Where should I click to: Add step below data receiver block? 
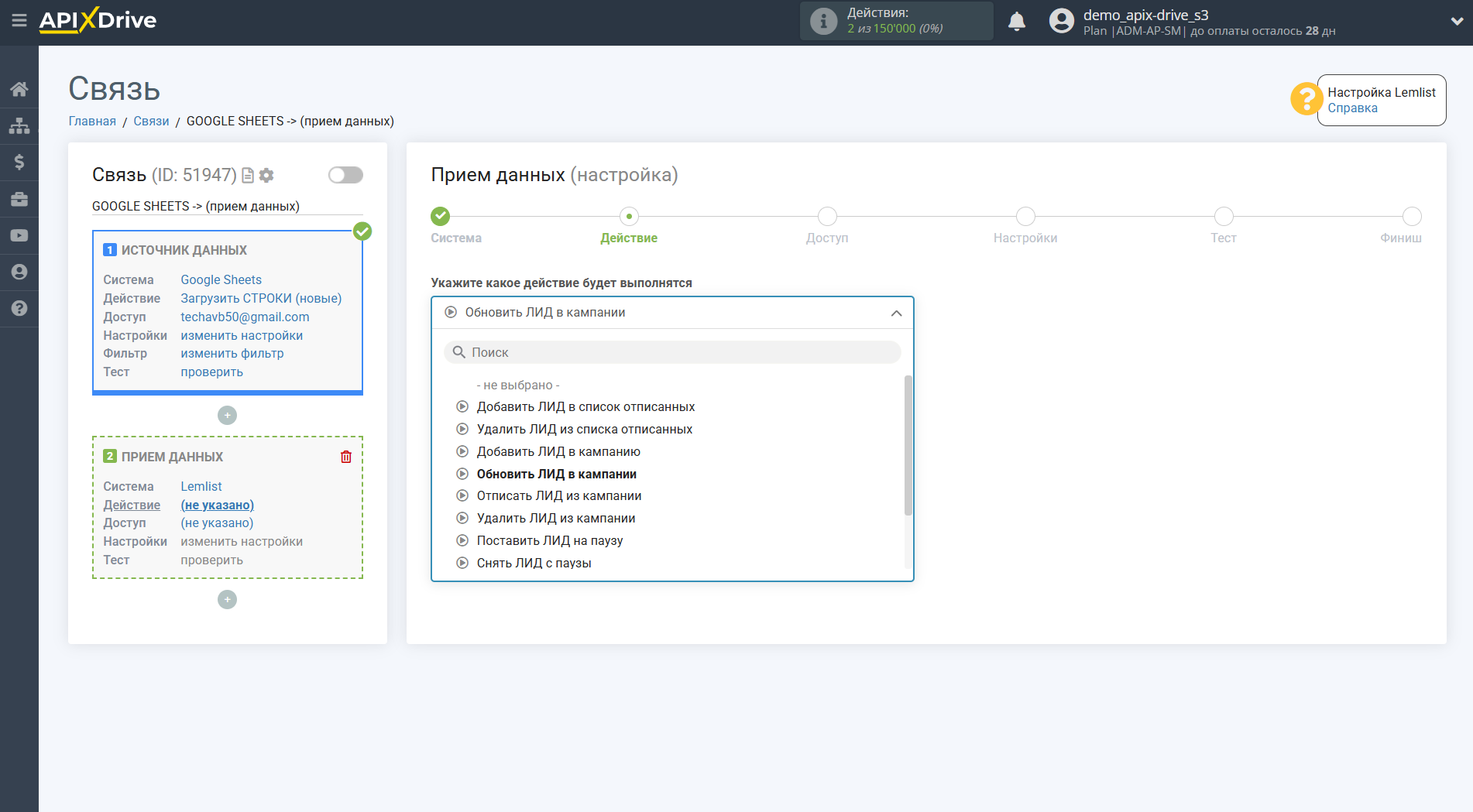(x=227, y=600)
